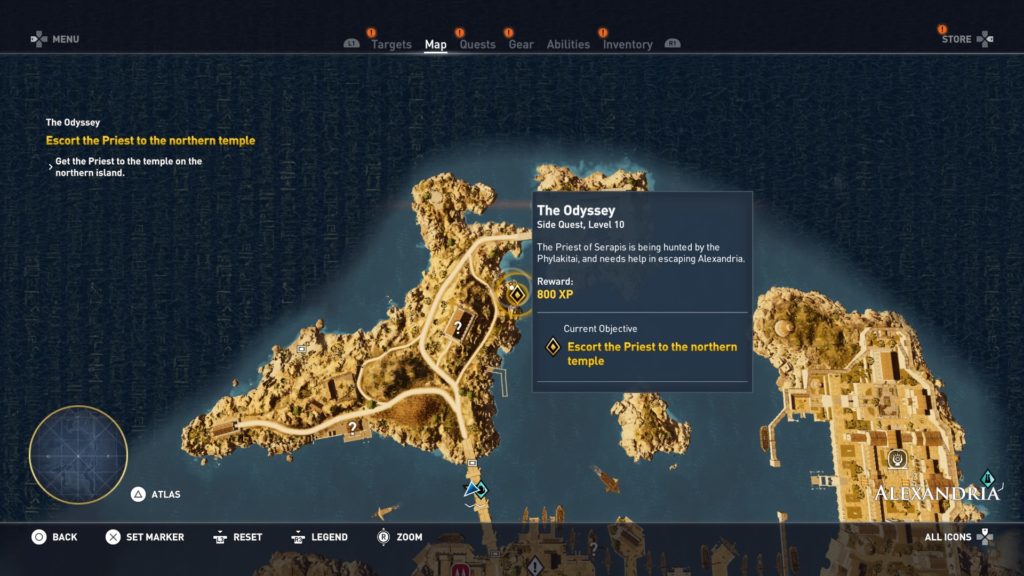Image resolution: width=1024 pixels, height=576 pixels.
Task: Click the Legend d-pad icon
Action: click(298, 537)
